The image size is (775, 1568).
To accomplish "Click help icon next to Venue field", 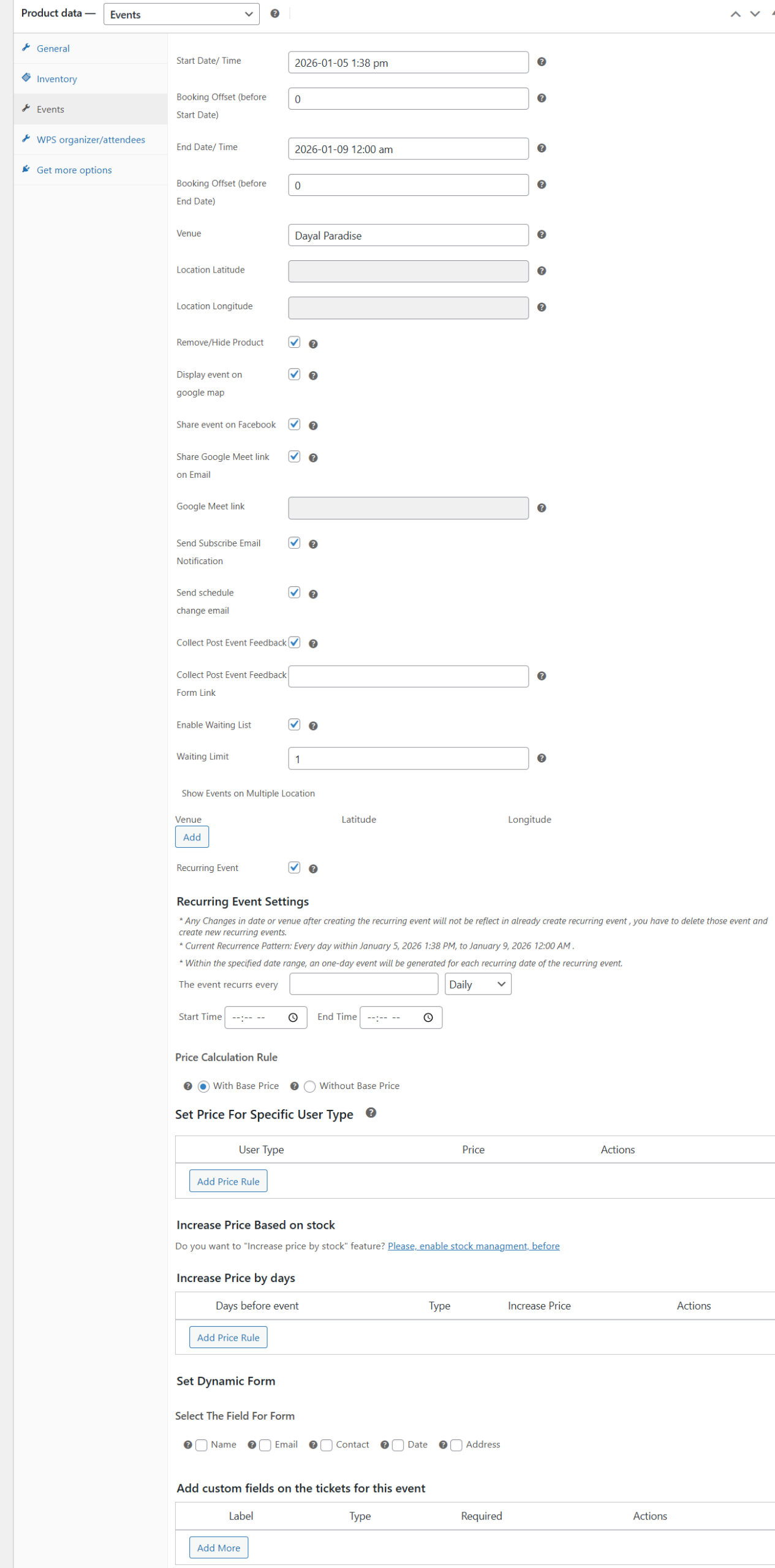I will tap(542, 235).
